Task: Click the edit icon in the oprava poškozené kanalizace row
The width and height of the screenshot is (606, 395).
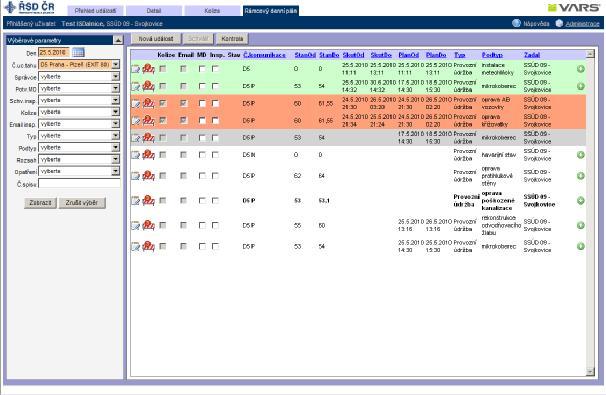Action: [x=136, y=201]
